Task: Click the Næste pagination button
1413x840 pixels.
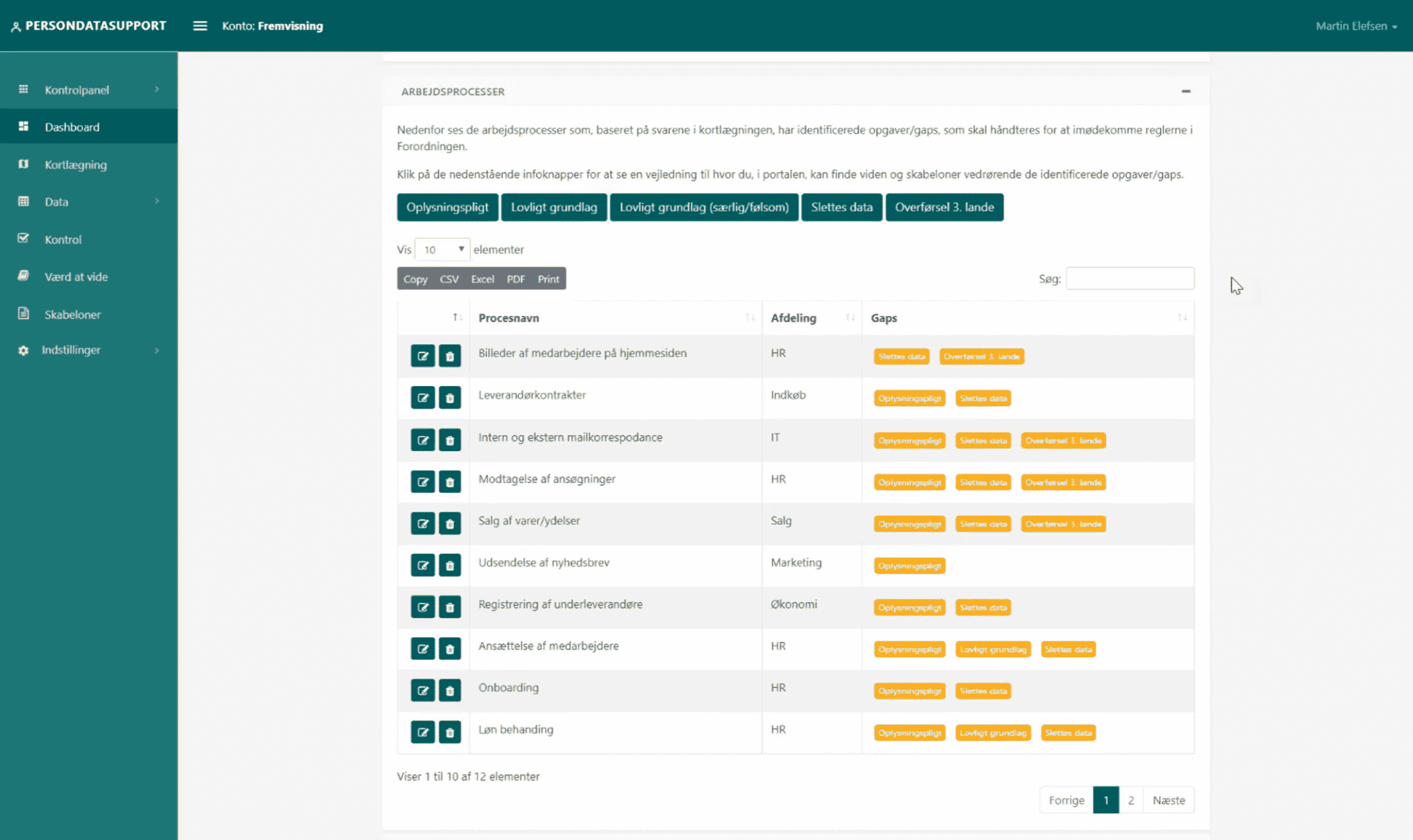Action: tap(1169, 801)
